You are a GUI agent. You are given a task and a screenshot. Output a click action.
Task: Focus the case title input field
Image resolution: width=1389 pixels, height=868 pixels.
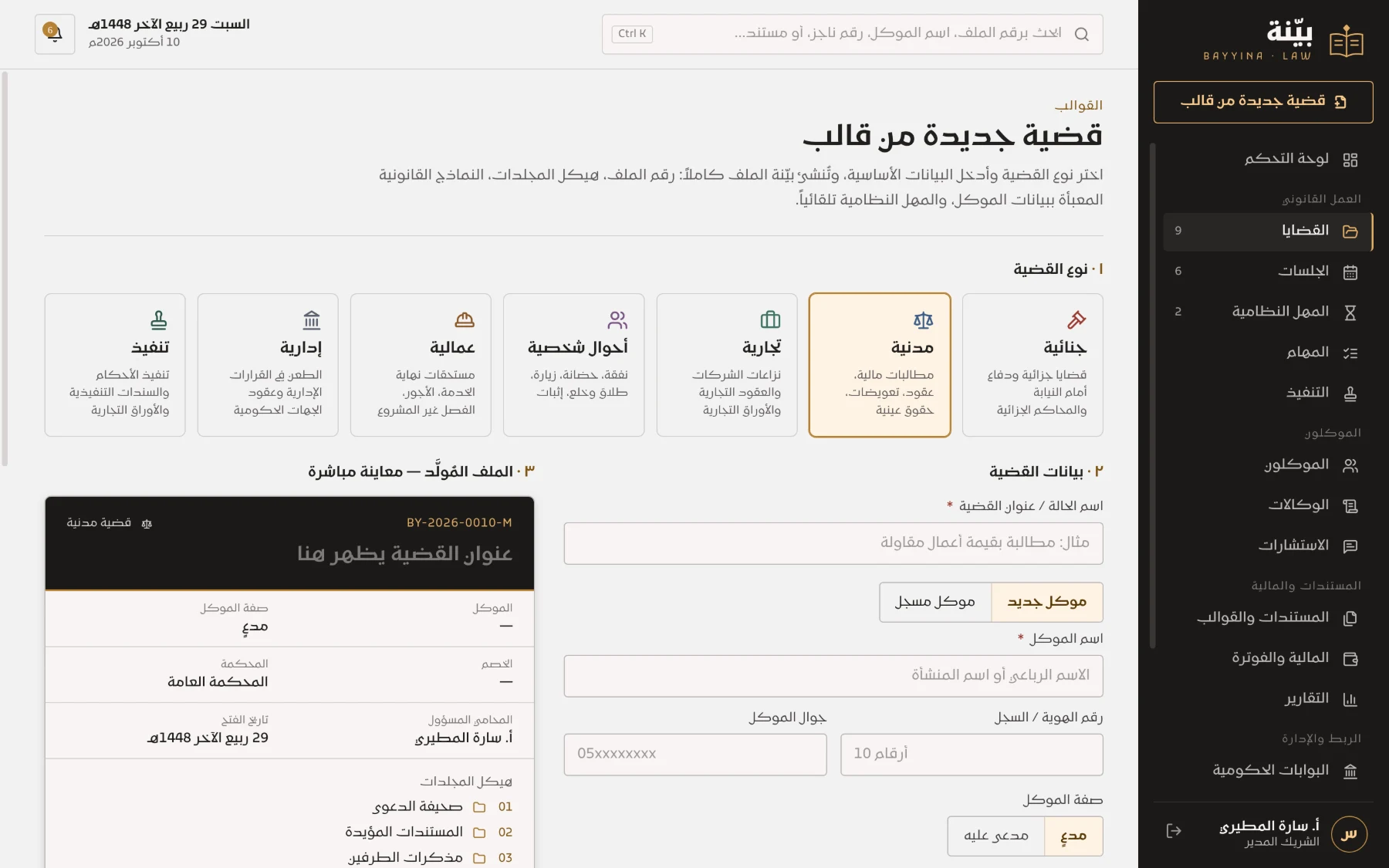pos(833,543)
